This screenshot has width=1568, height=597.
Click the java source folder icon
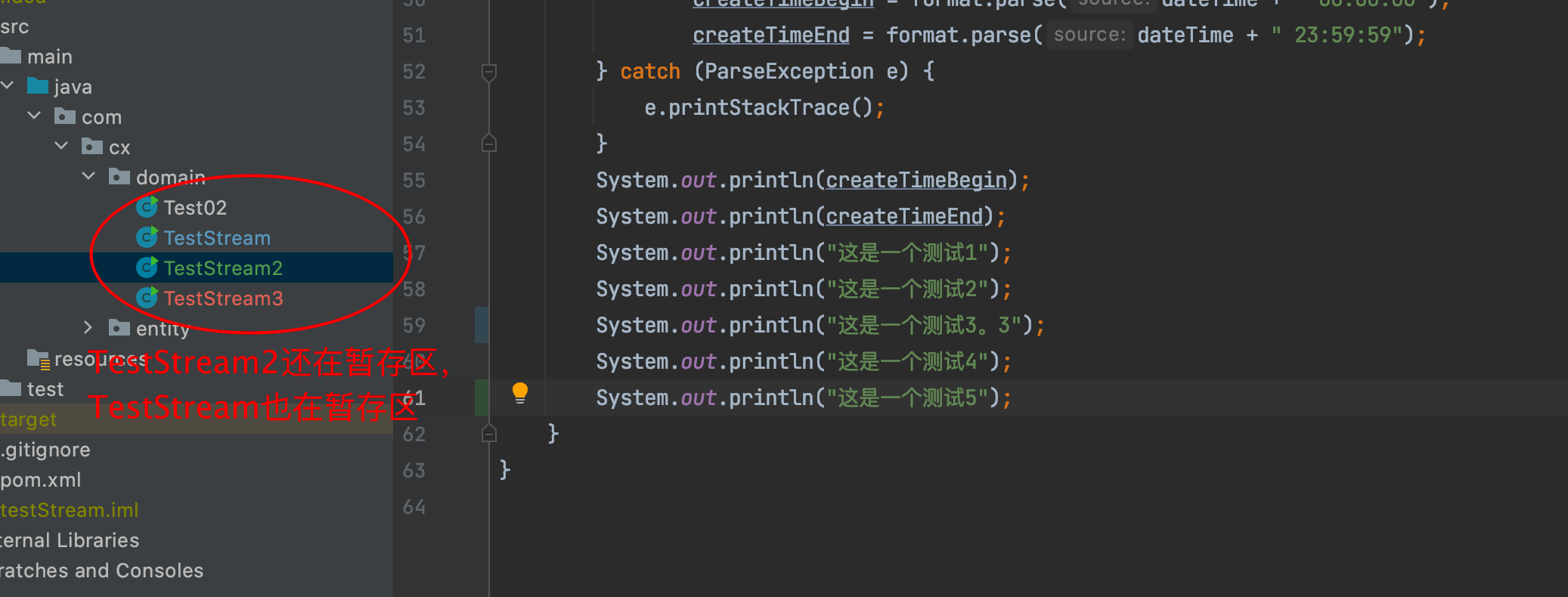[x=38, y=85]
